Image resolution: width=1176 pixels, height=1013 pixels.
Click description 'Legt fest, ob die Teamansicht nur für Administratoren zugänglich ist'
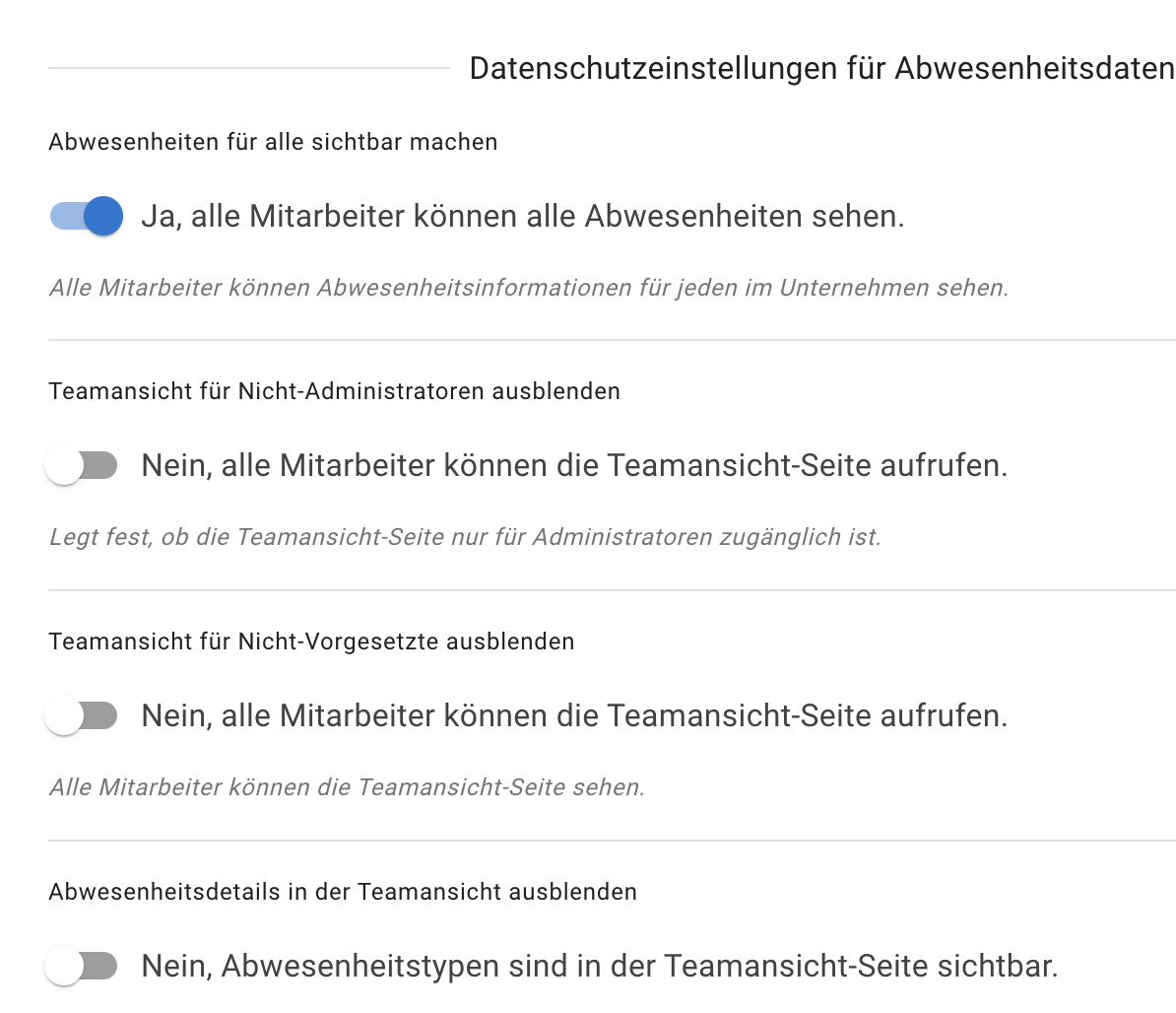(x=466, y=537)
